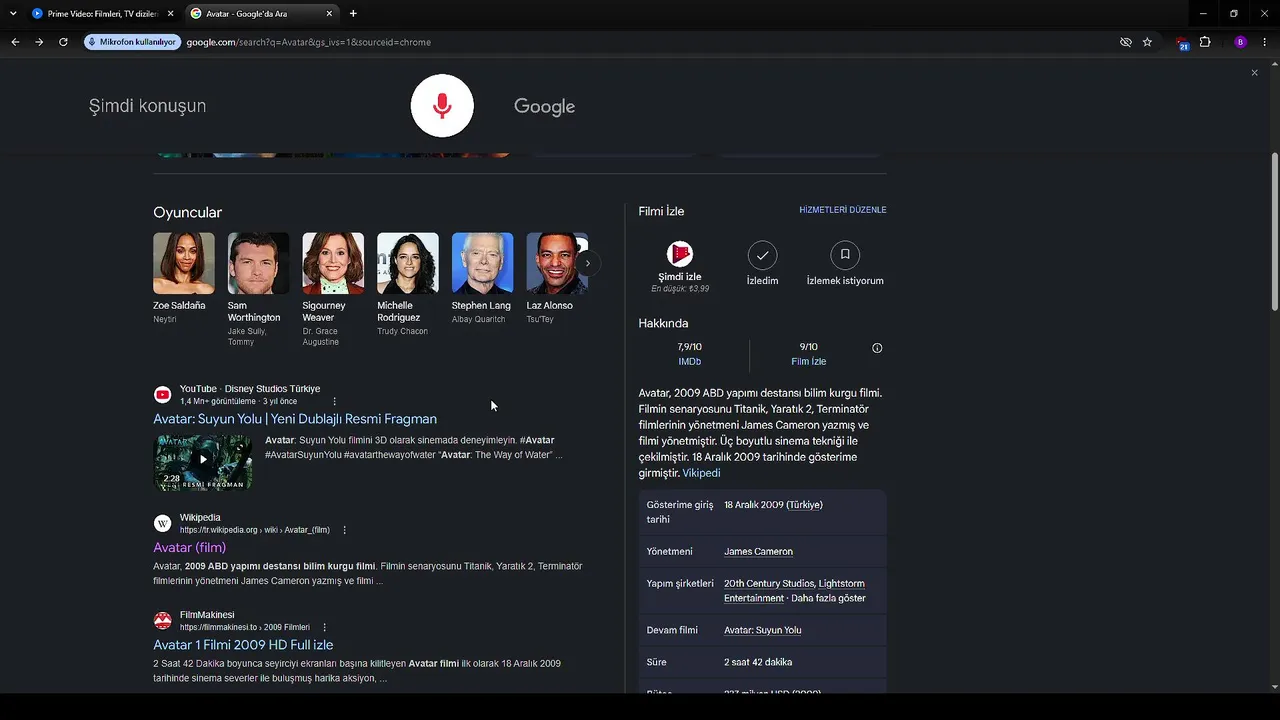Image resolution: width=1280 pixels, height=720 pixels.
Task: Open the Chrome three-dot menu
Action: pyautogui.click(x=1265, y=42)
